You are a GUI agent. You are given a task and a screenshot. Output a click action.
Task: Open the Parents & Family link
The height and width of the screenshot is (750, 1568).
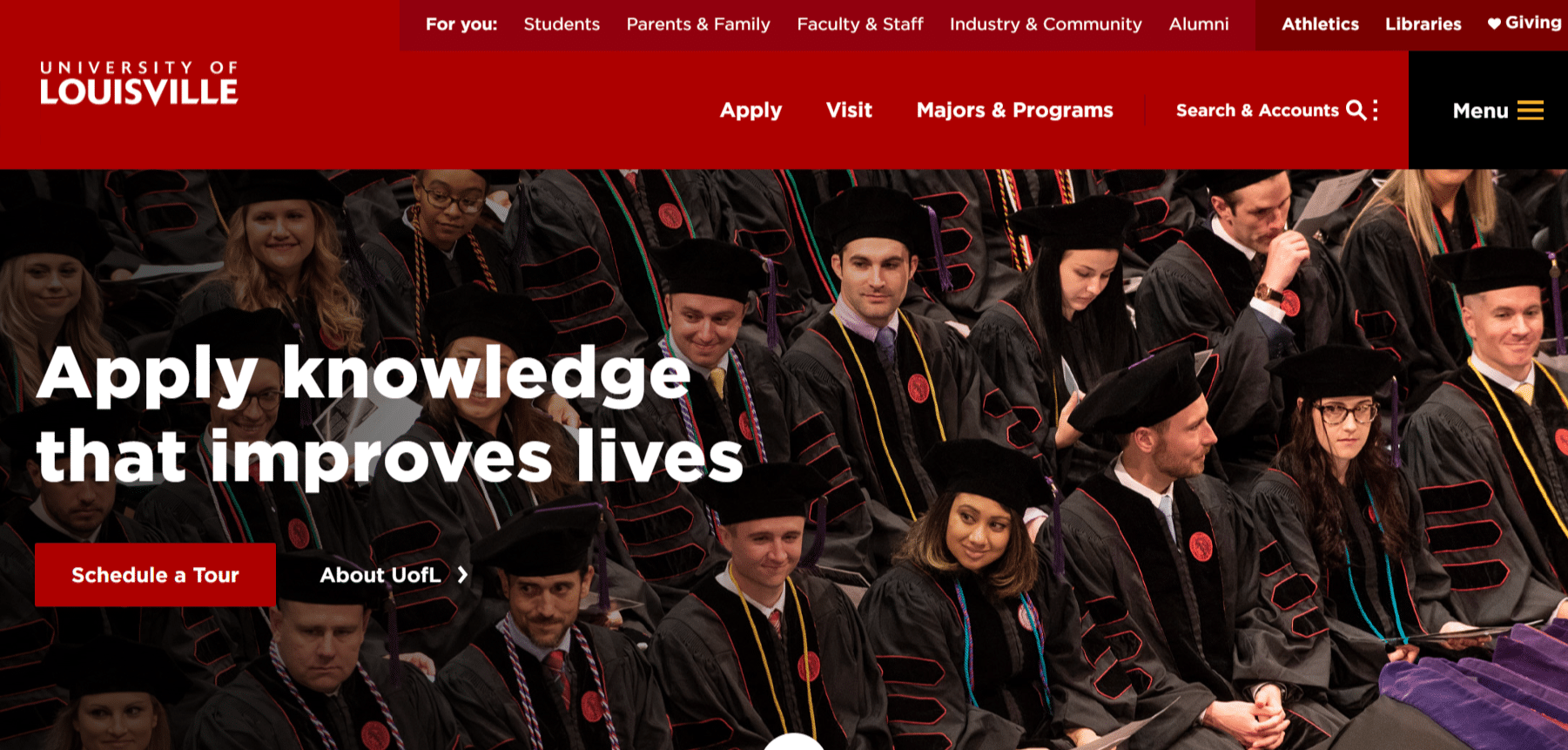point(698,24)
